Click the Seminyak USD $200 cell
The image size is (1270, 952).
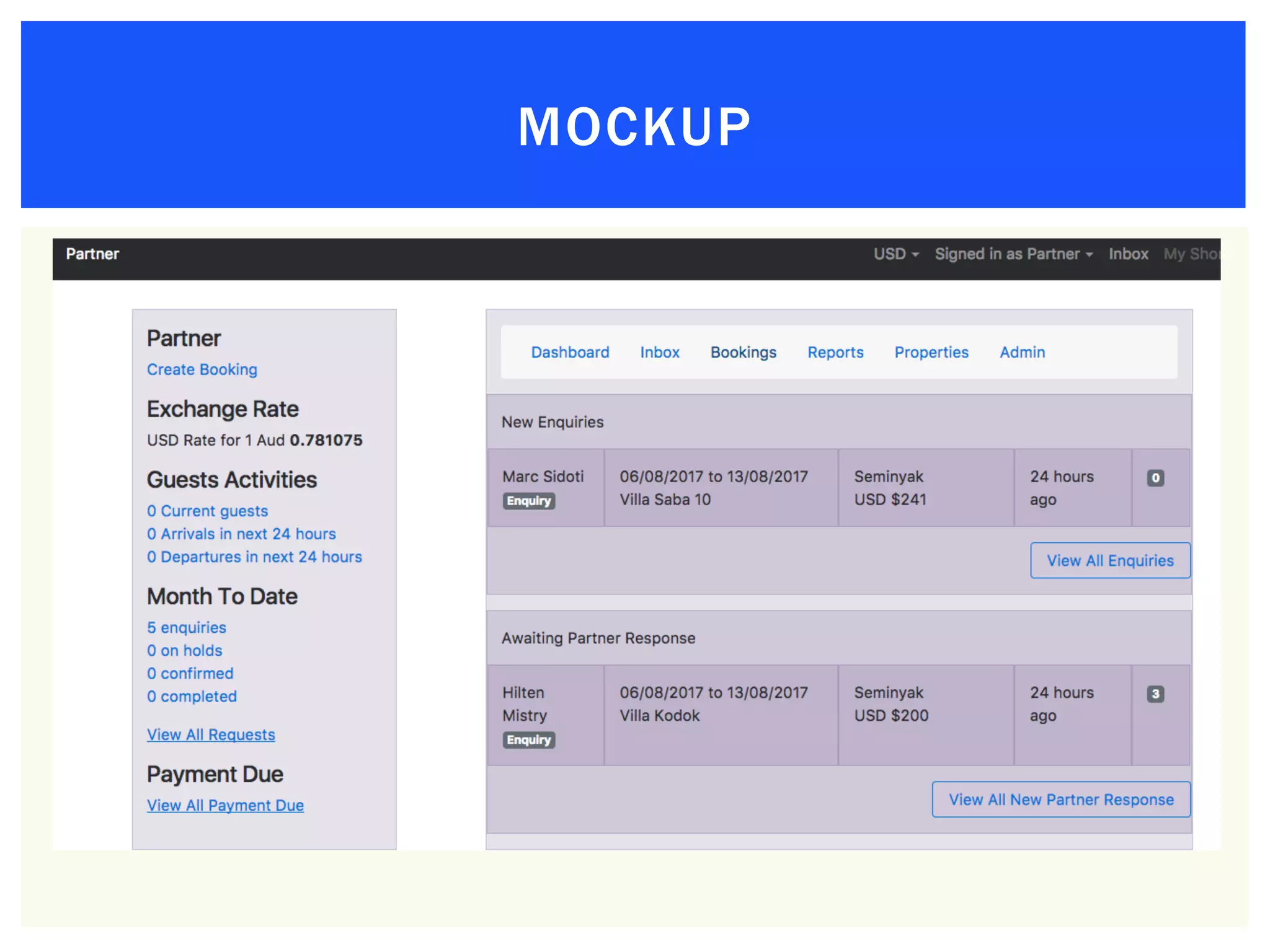coord(926,715)
